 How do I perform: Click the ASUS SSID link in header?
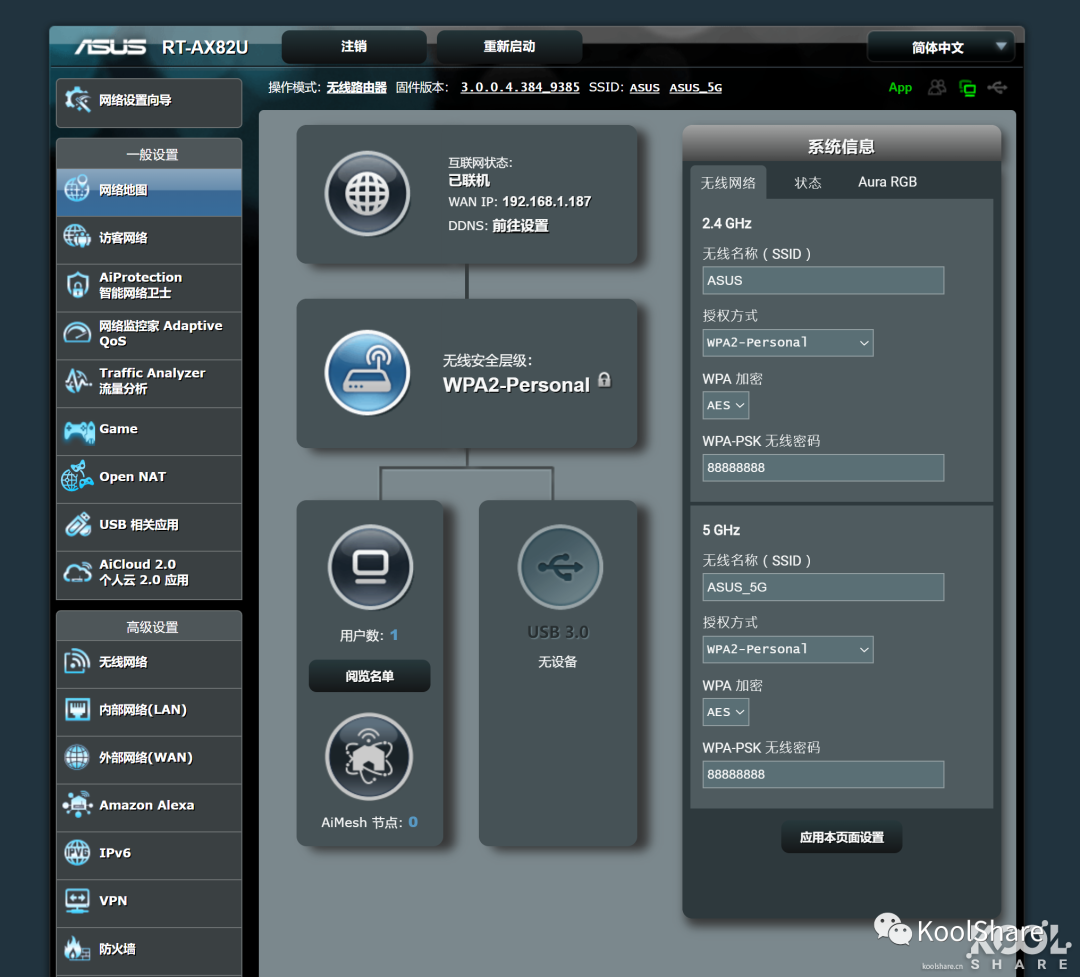pyautogui.click(x=645, y=88)
